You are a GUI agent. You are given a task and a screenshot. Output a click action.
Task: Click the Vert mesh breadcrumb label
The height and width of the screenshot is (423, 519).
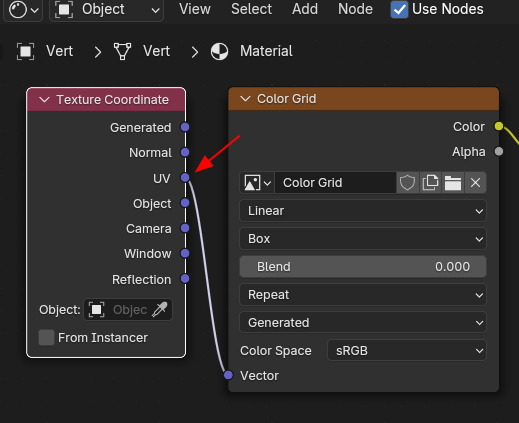(x=156, y=51)
